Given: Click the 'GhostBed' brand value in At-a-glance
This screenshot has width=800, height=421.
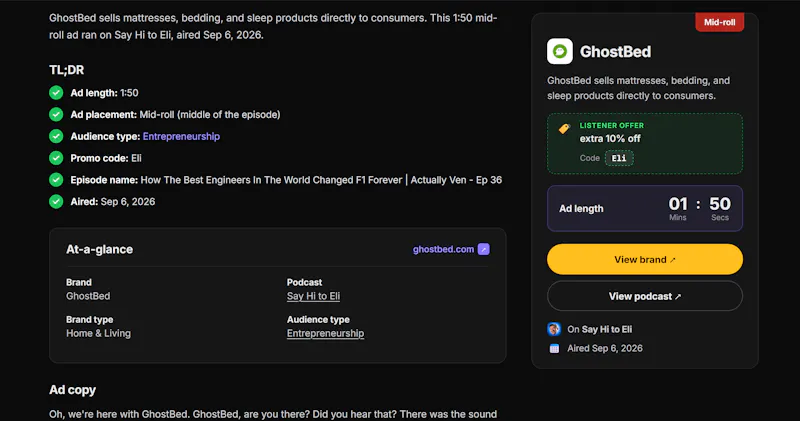Looking at the screenshot, I should coord(88,296).
